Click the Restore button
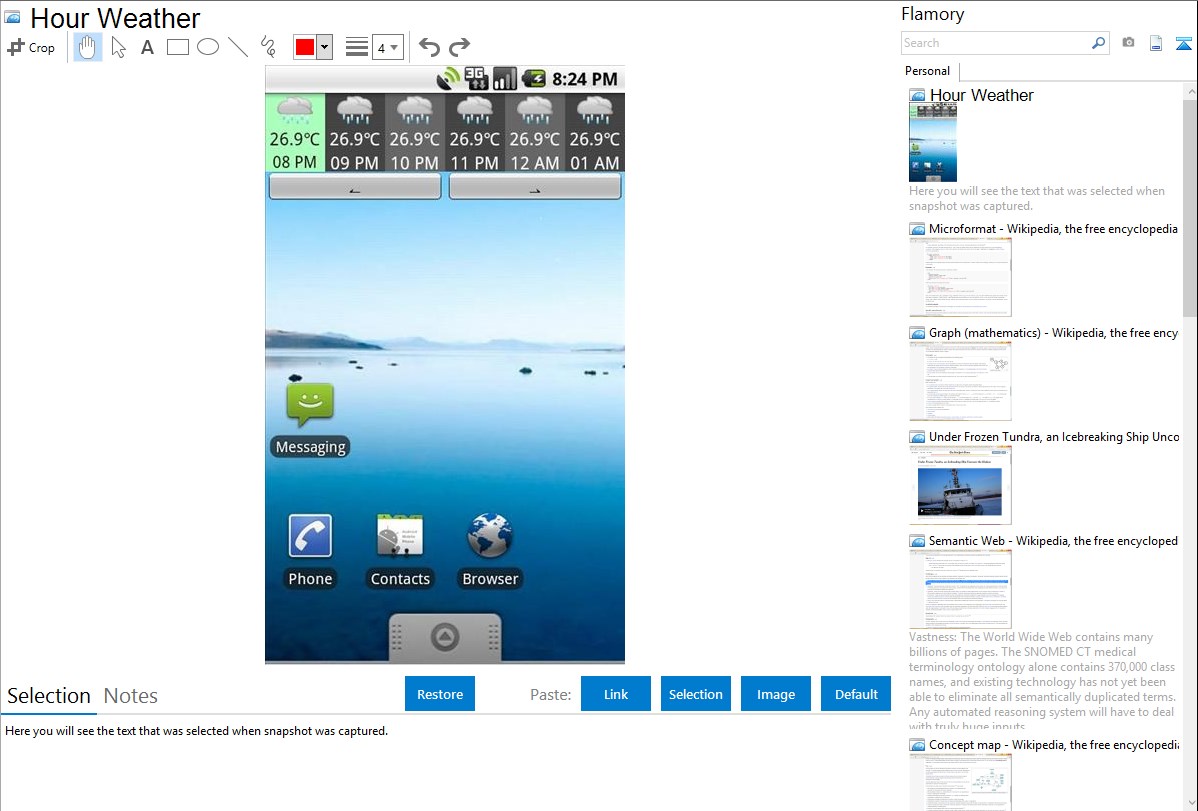The width and height of the screenshot is (1198, 811). (440, 694)
